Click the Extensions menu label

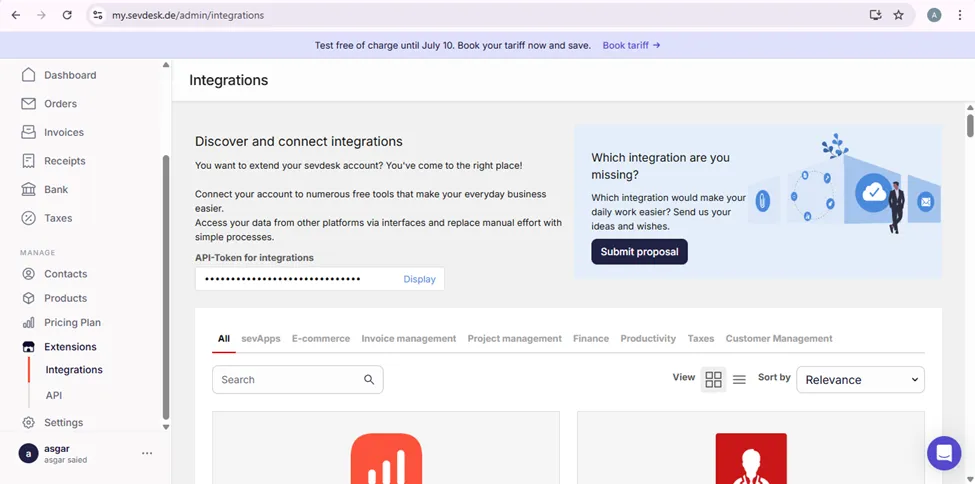click(70, 347)
